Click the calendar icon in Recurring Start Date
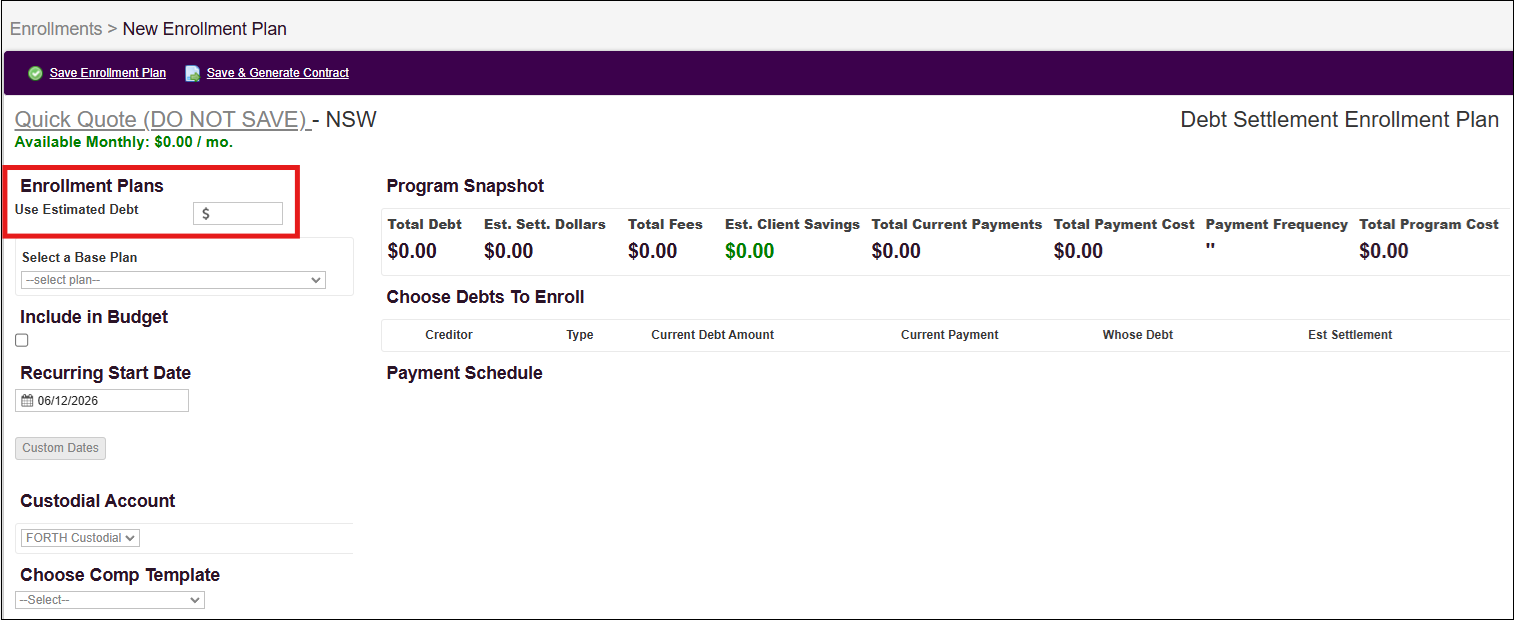1514x620 pixels. click(27, 401)
